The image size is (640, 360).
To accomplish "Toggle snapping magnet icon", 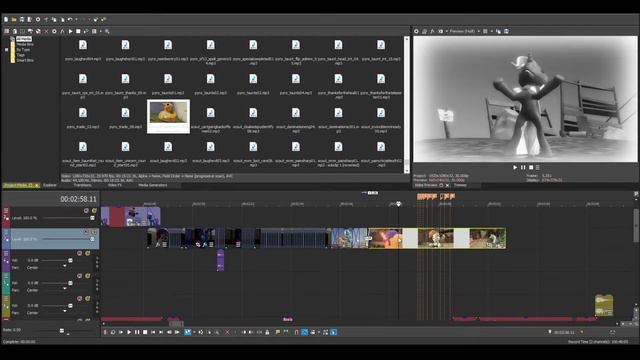I will (x=297, y=332).
